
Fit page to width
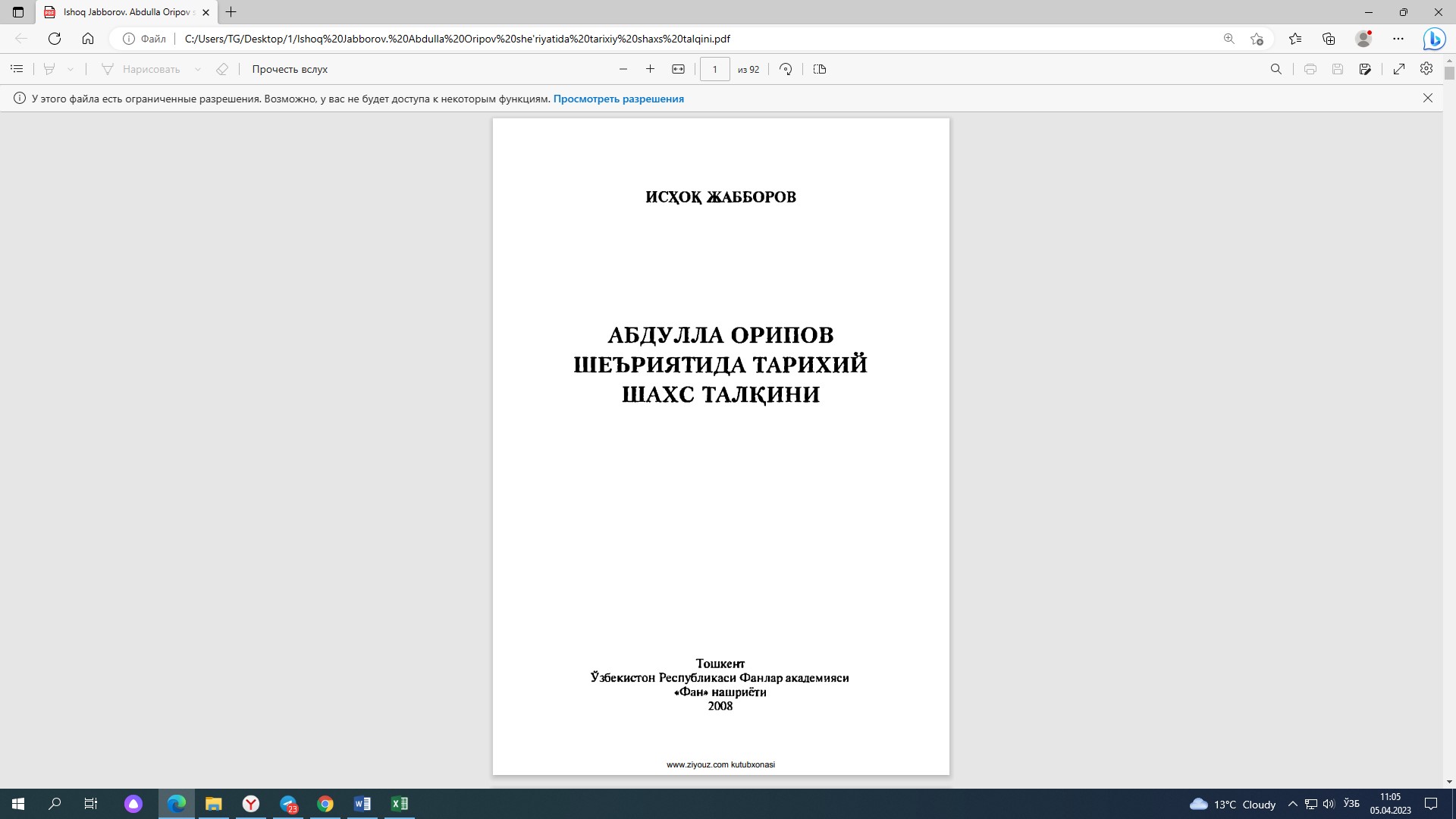point(678,69)
